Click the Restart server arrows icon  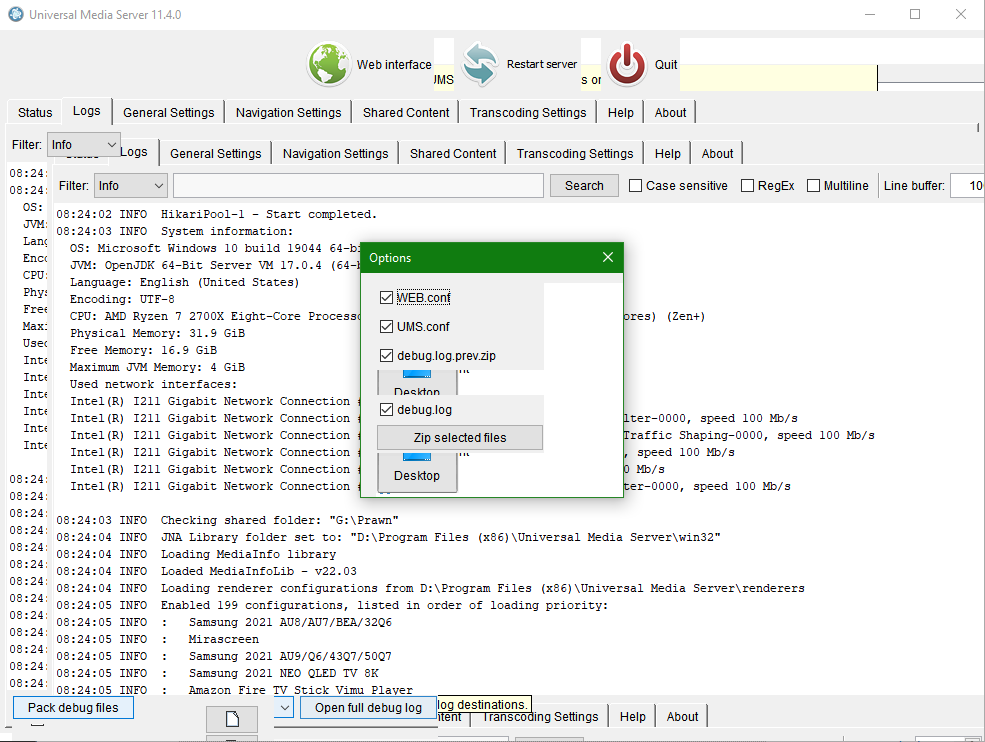[481, 64]
